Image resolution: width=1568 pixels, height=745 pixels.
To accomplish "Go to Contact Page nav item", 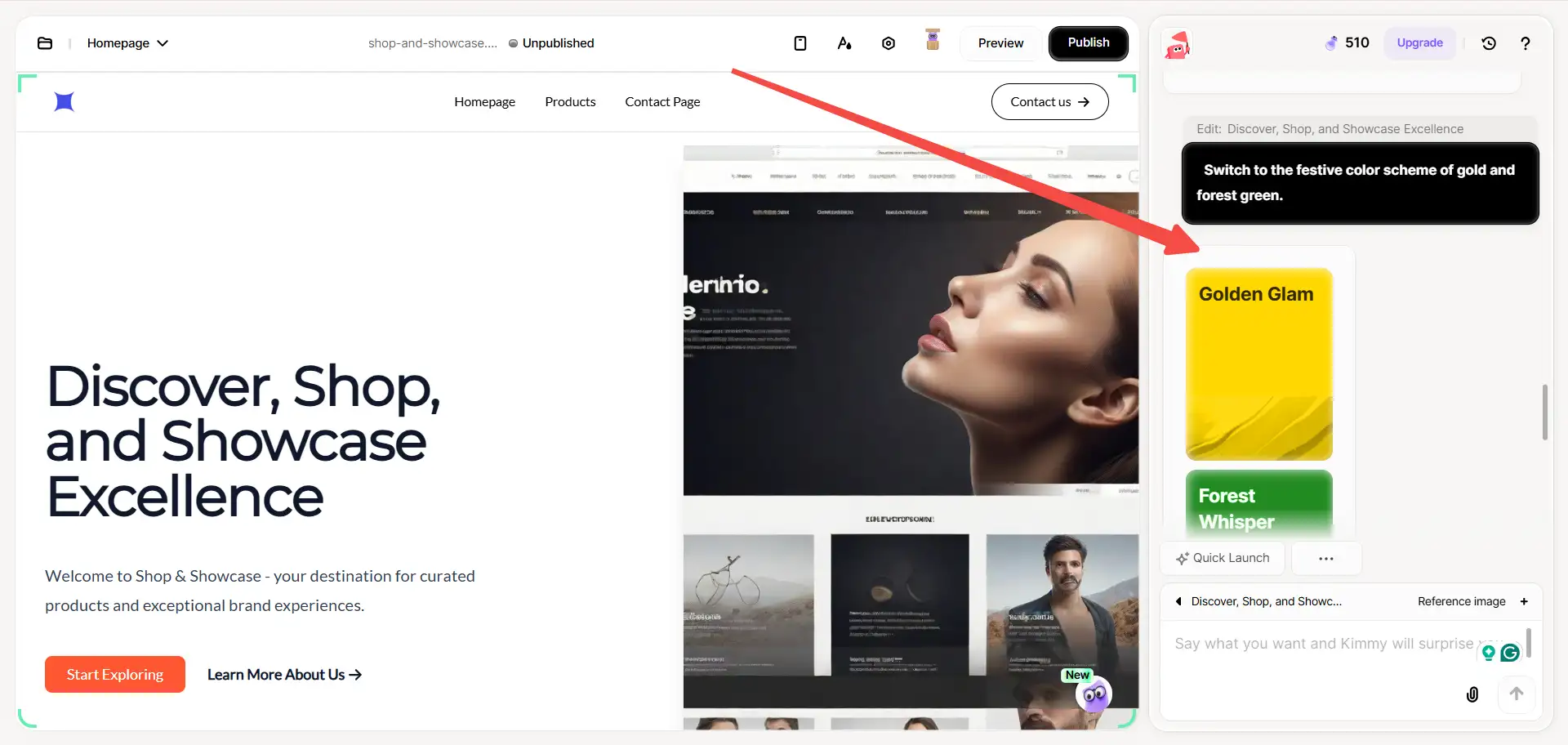I will coord(662,102).
